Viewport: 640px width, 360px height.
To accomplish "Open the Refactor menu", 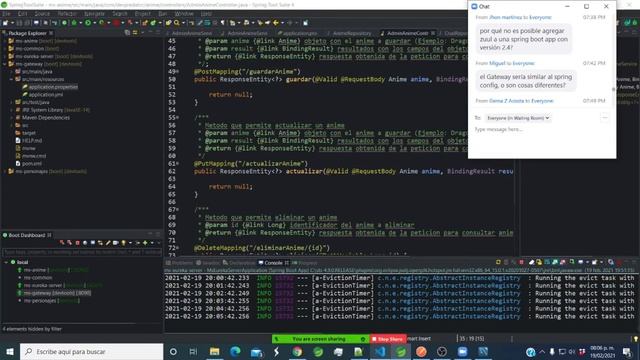I will (x=67, y=13).
